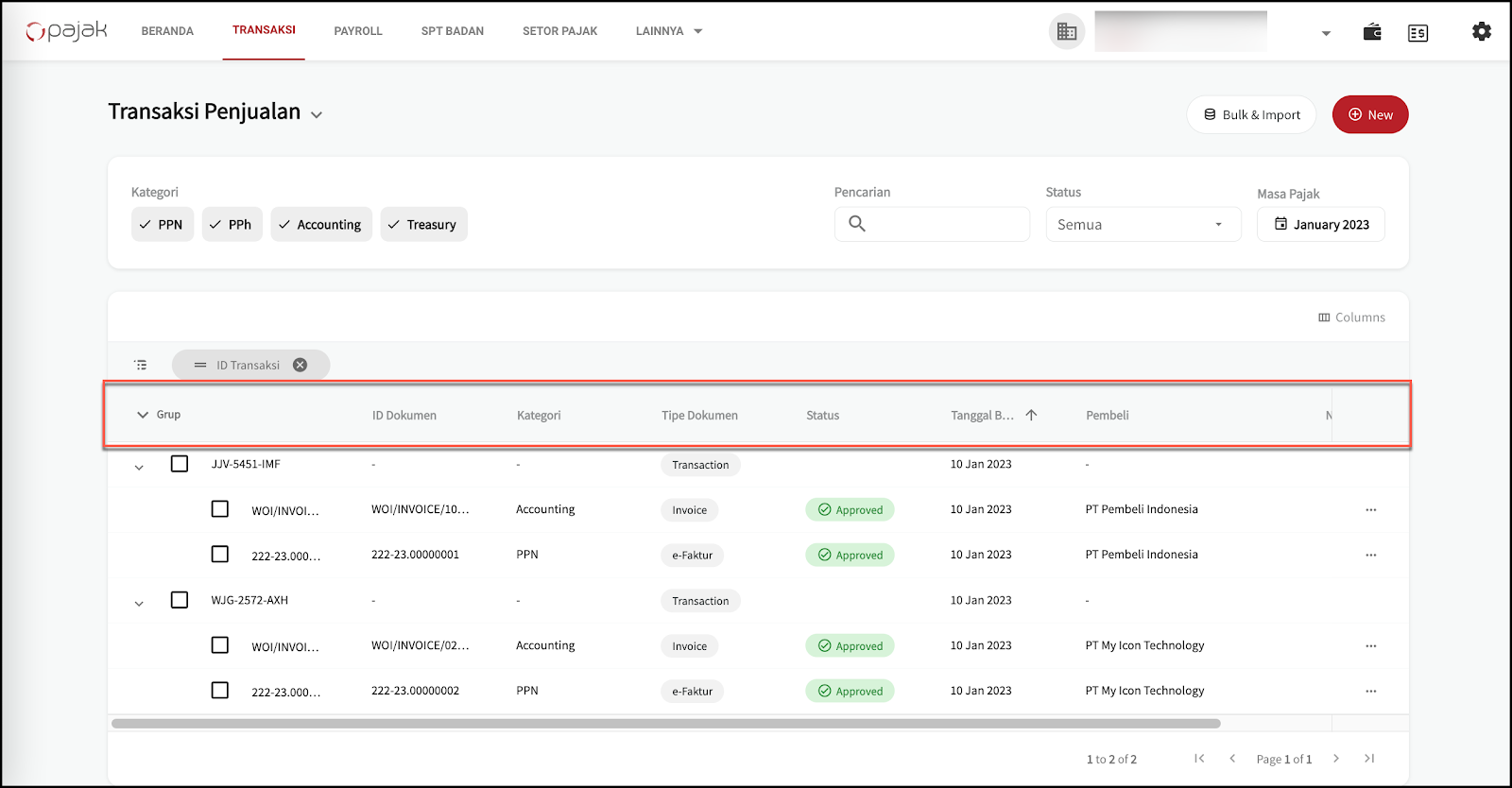
Task: Open the settings gear icon
Action: (x=1481, y=31)
